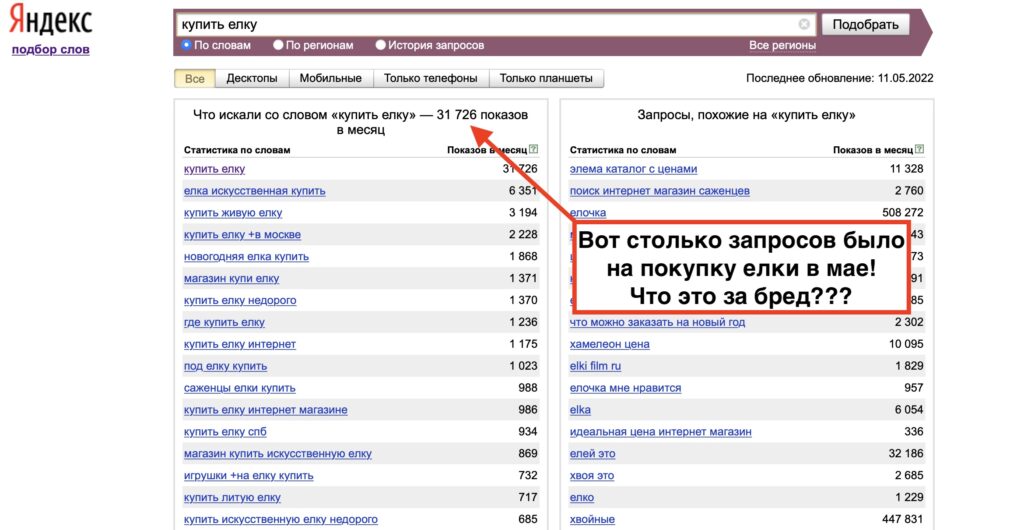The image size is (1024, 530).
Task: Select the История запросов radio button
Action: [x=381, y=45]
